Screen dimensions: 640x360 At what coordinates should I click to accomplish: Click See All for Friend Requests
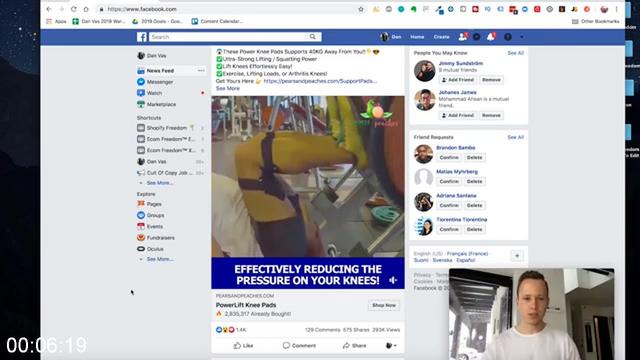[516, 138]
